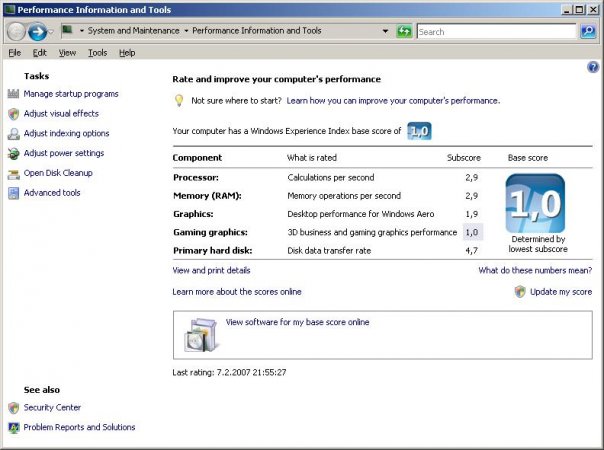The width and height of the screenshot is (604, 450).
Task: Expand the arrow before System and Maintenance
Action: tap(82, 31)
